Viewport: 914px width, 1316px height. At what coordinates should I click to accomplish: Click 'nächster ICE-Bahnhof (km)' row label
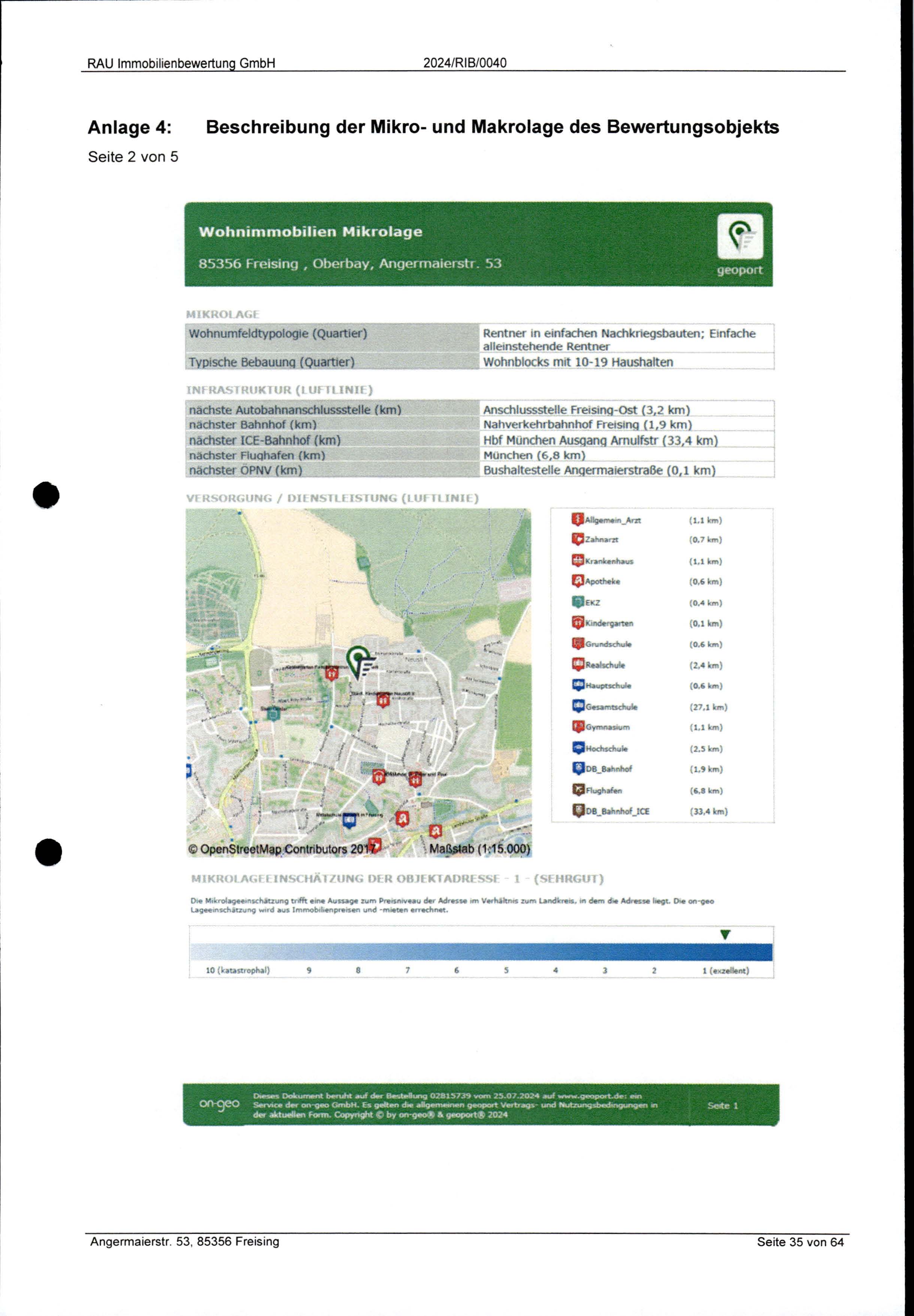tap(264, 440)
